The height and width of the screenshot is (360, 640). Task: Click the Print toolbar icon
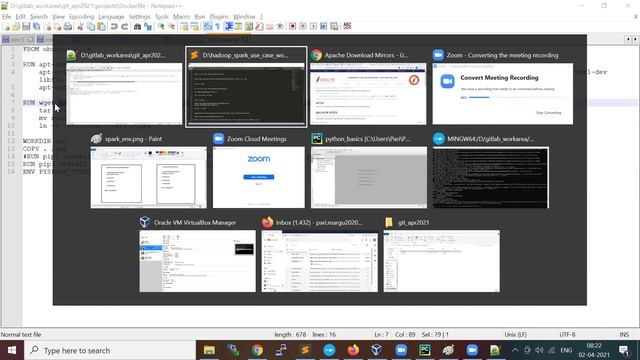(x=68, y=27)
